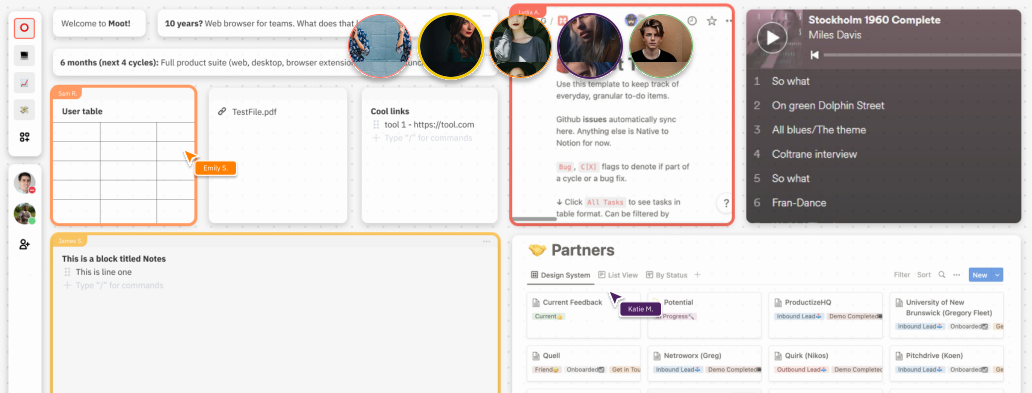
Task: Switch to the Design System tab
Action: pos(560,275)
